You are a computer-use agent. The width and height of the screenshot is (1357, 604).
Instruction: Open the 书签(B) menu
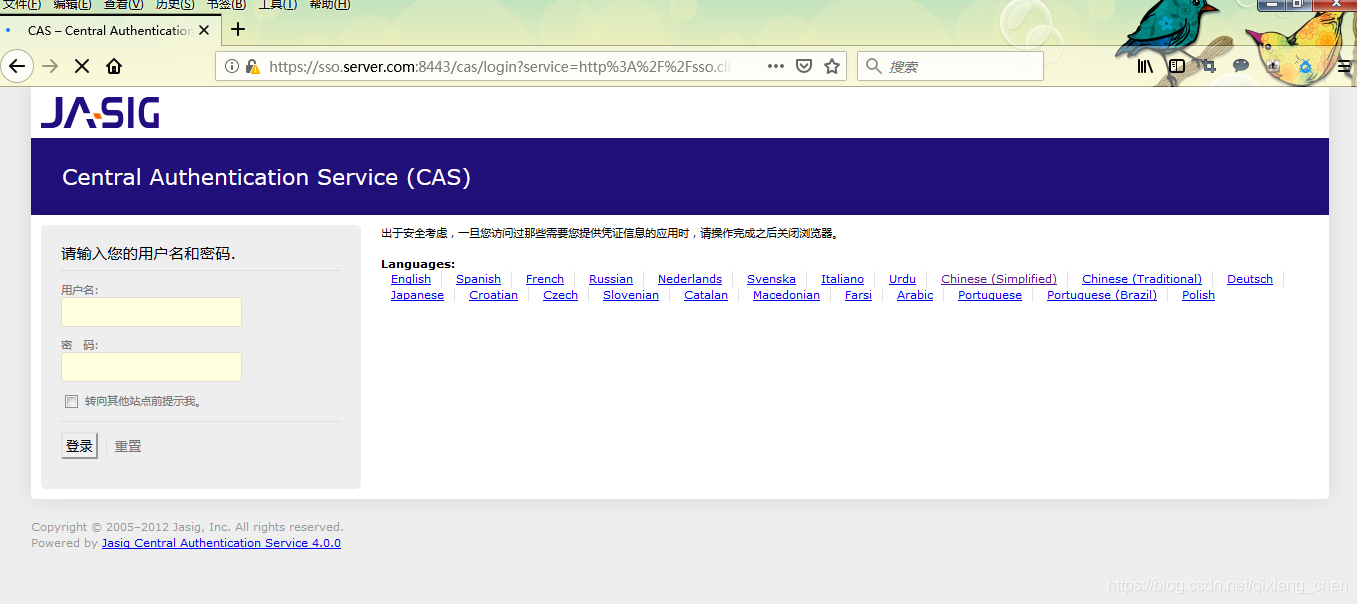click(226, 4)
